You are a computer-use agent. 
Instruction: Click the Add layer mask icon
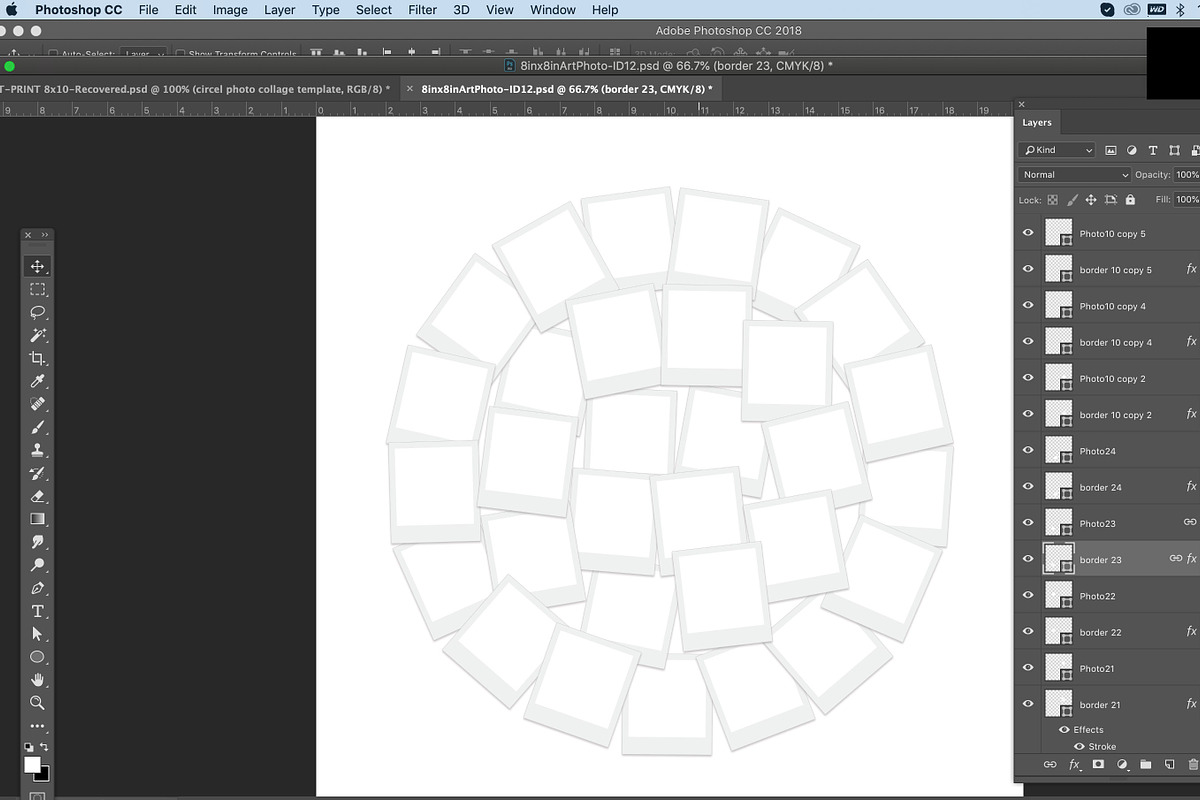point(1099,764)
